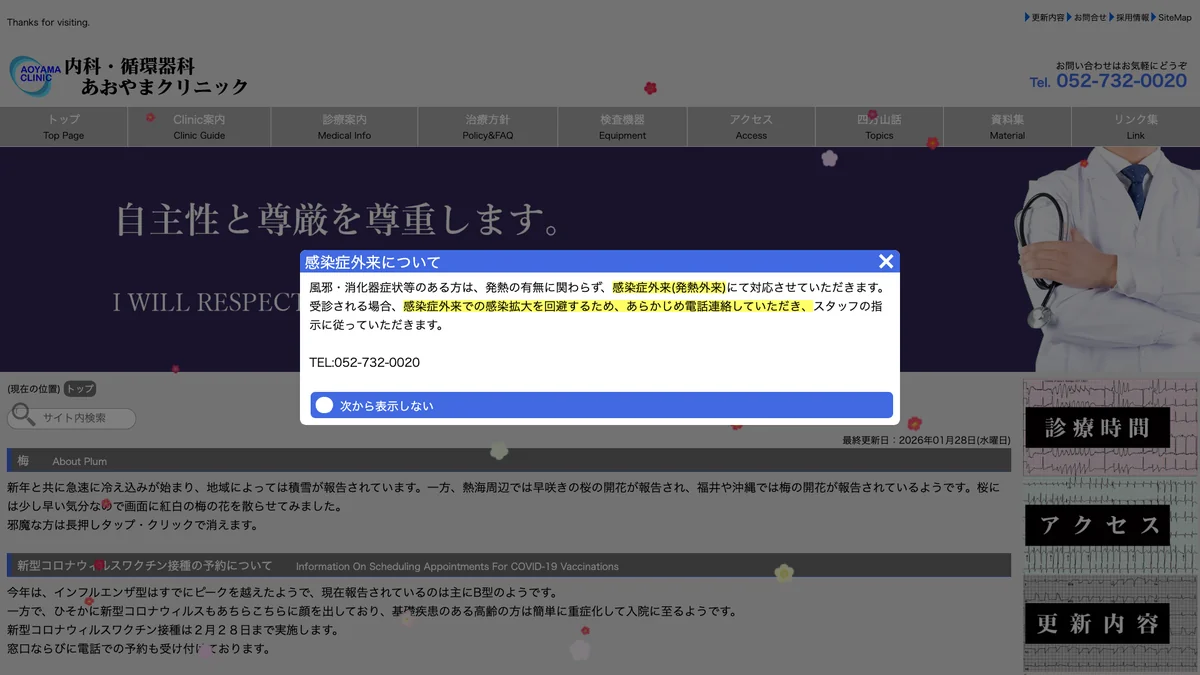Close the 感染症外来について popup

coord(885,261)
